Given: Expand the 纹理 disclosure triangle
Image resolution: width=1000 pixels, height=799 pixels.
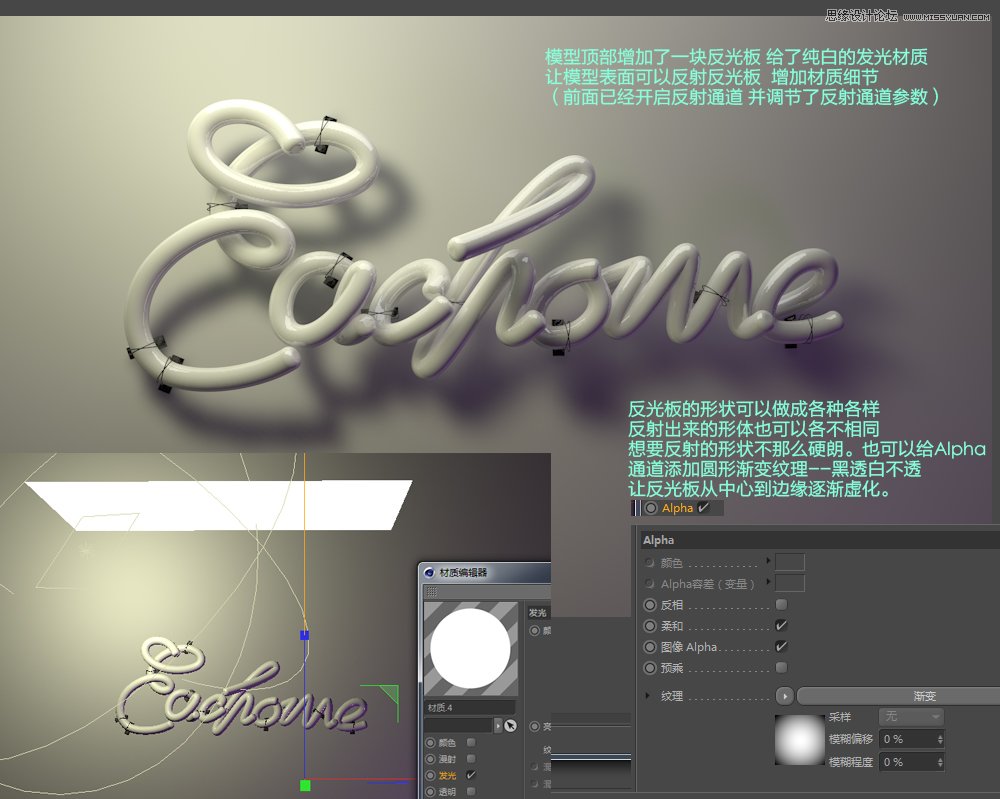Looking at the screenshot, I should [648, 695].
